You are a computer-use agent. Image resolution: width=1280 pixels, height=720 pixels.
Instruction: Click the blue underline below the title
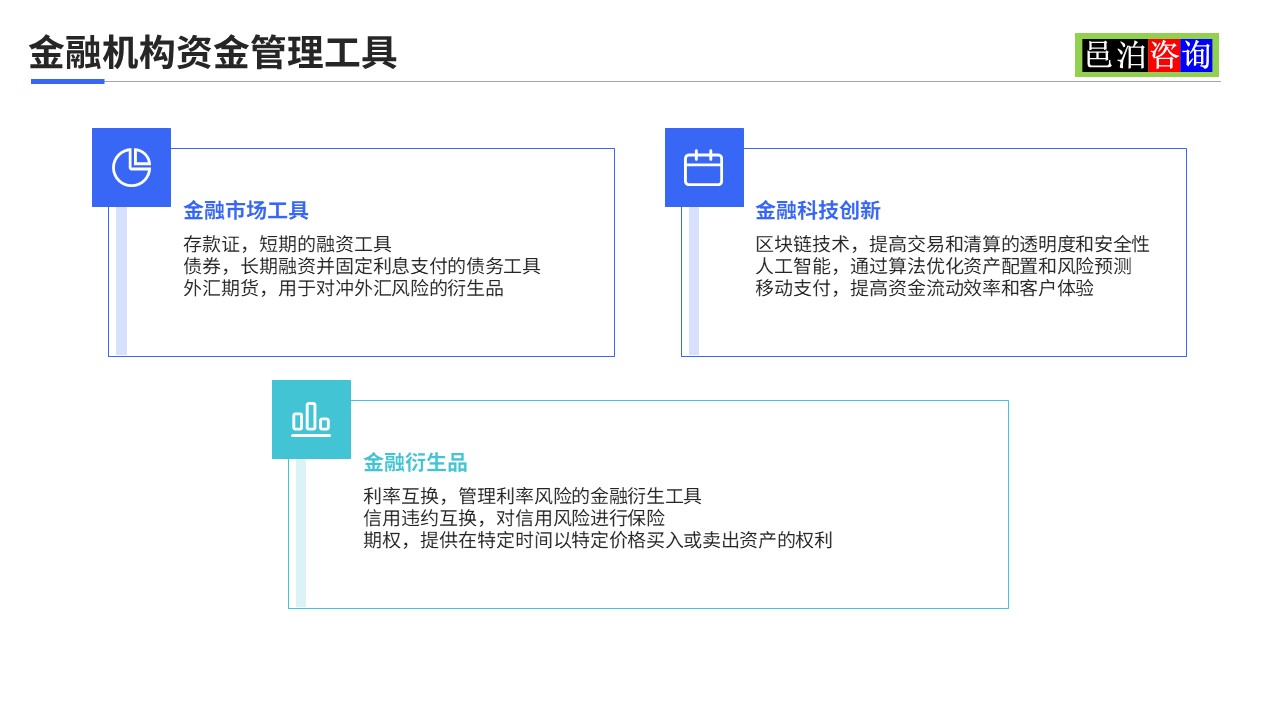(x=66, y=81)
